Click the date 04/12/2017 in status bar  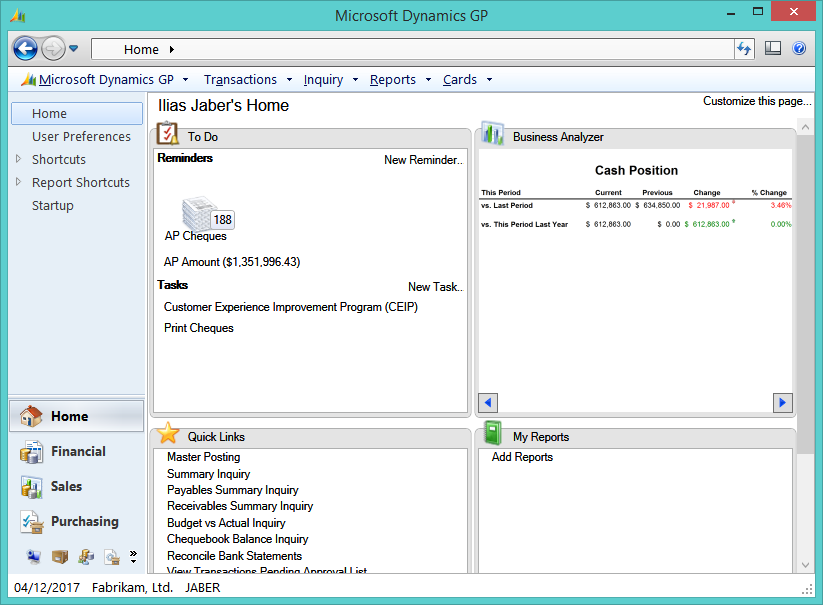tap(47, 588)
